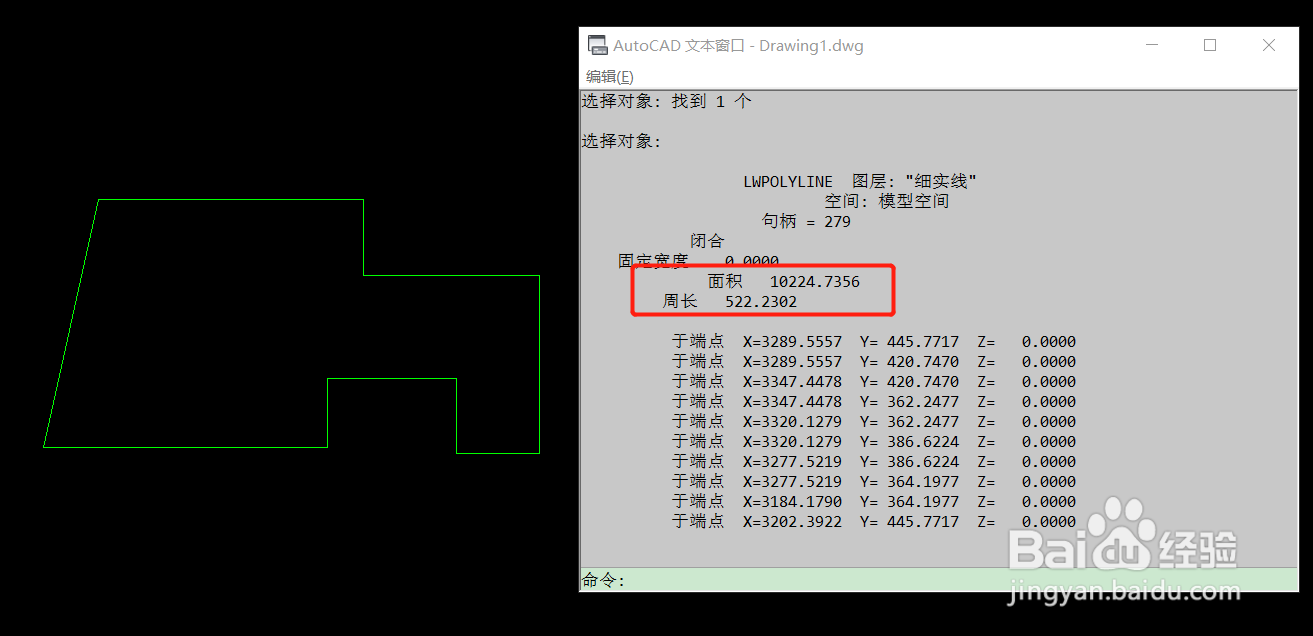The width and height of the screenshot is (1313, 636).
Task: Maximize the AutoCAD text window
Action: coord(1210,45)
